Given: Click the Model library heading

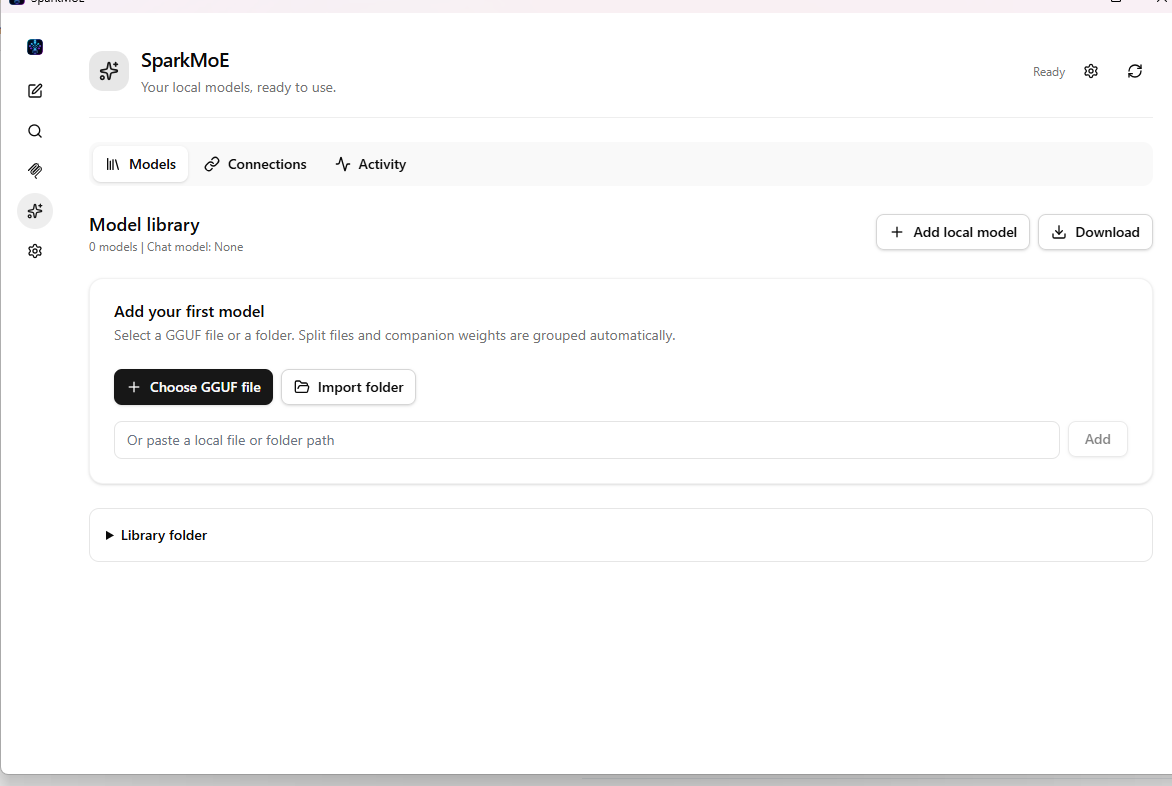Looking at the screenshot, I should [x=144, y=225].
